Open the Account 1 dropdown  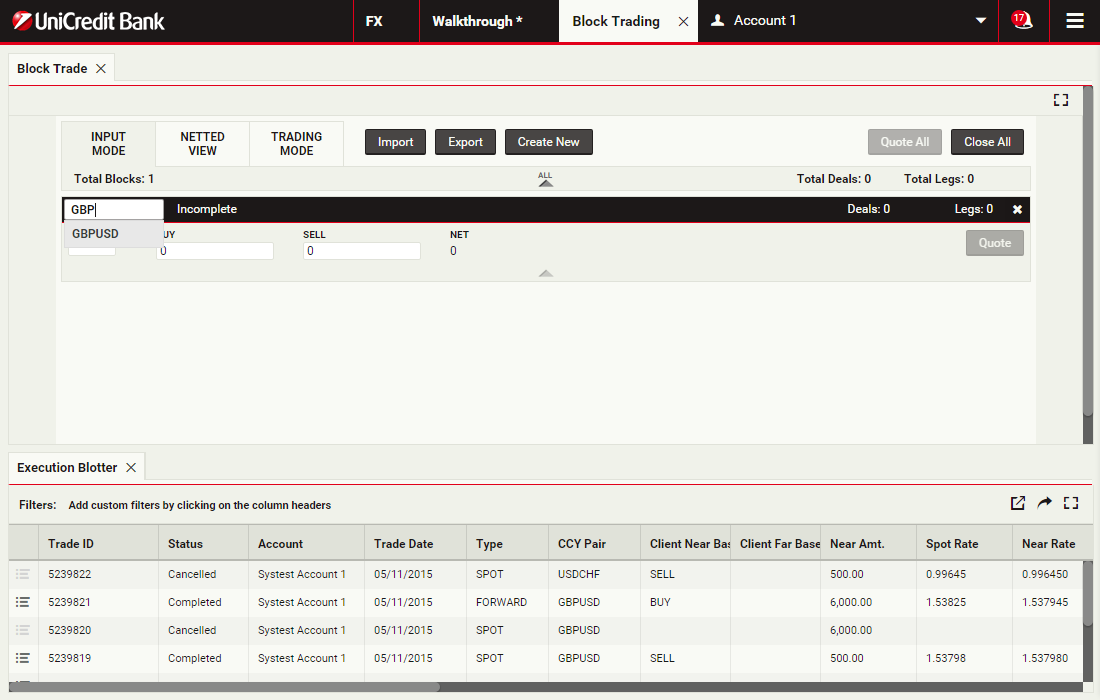tap(980, 21)
